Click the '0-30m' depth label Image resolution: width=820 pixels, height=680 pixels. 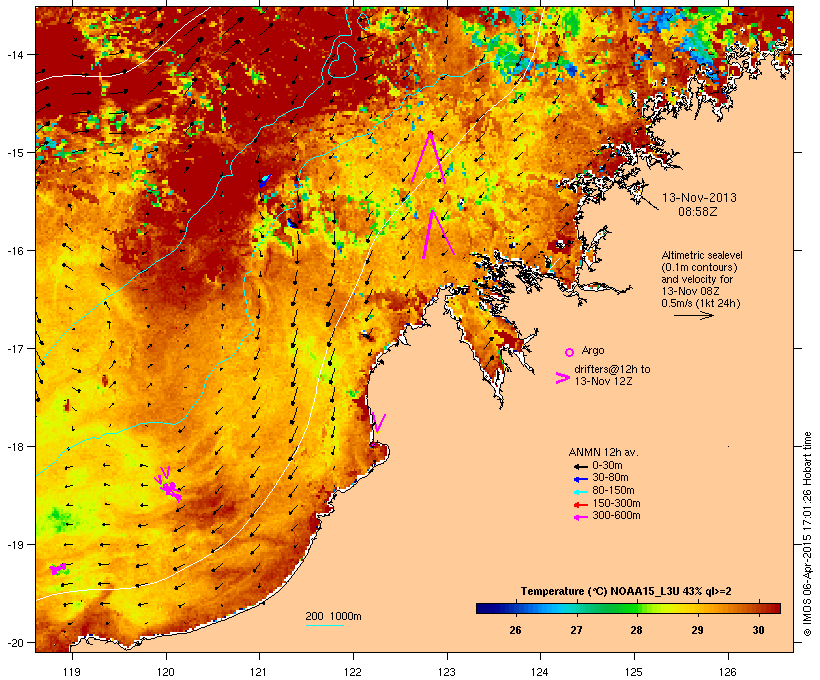click(607, 466)
